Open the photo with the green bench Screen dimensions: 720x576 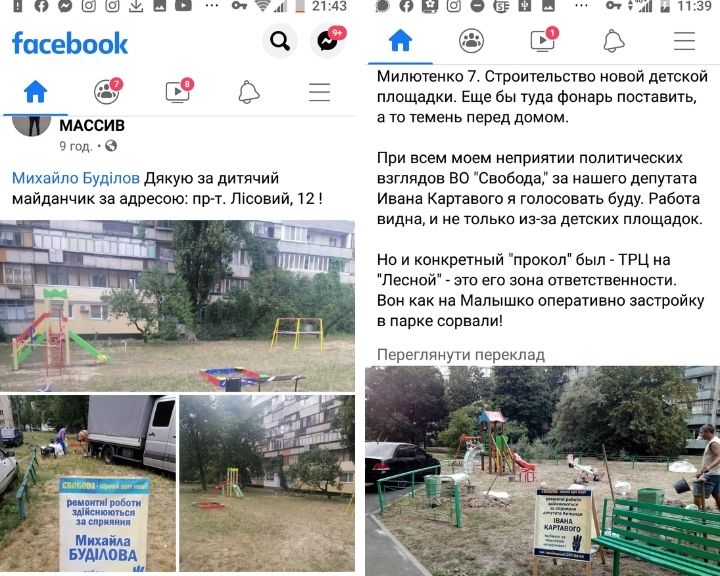click(543, 471)
